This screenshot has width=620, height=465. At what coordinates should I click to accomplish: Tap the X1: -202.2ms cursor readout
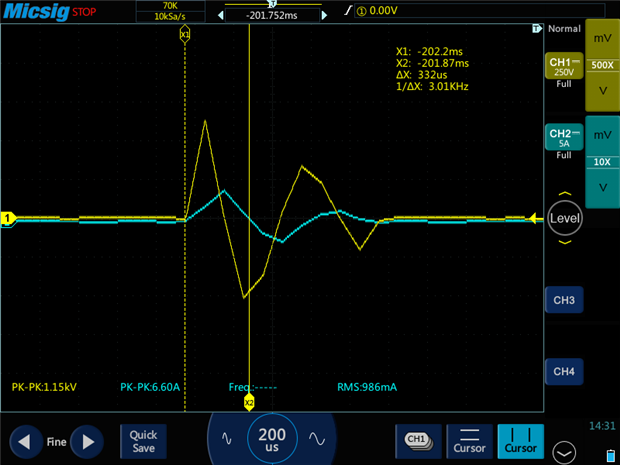pos(429,51)
